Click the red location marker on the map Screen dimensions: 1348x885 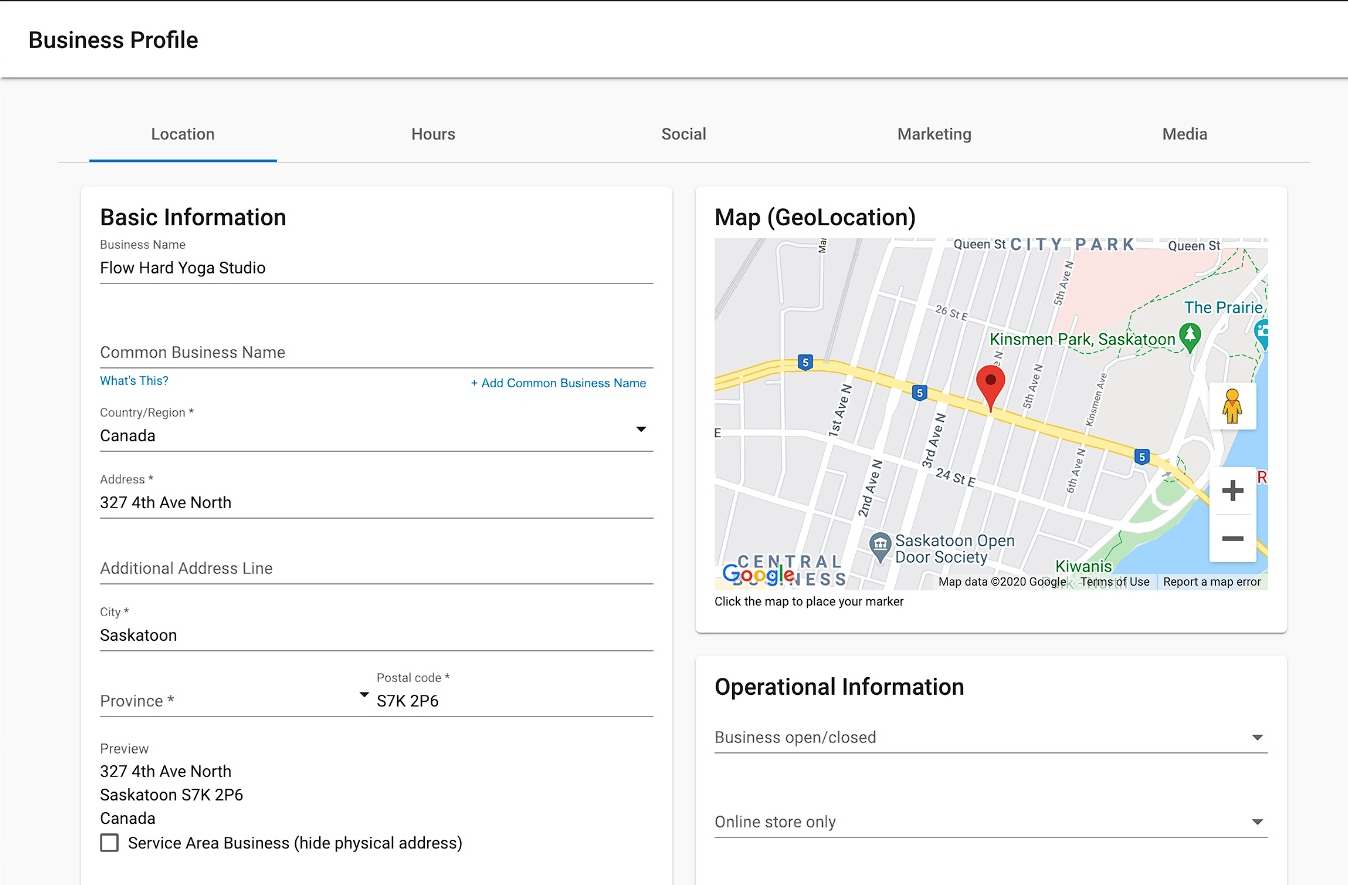point(990,385)
